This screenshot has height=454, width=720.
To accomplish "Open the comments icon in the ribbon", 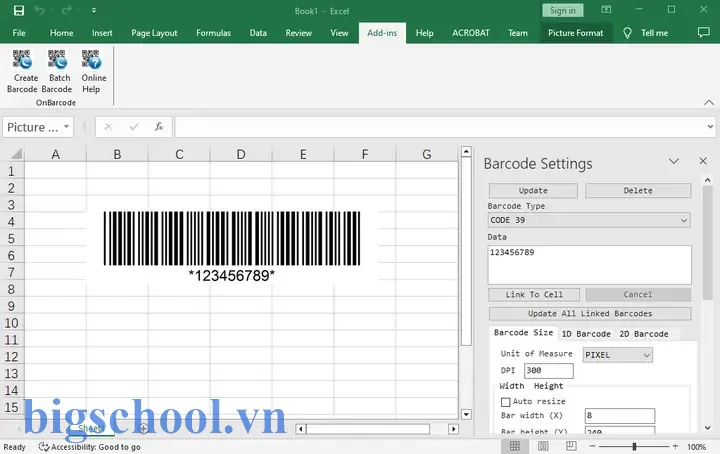I will click(x=703, y=33).
